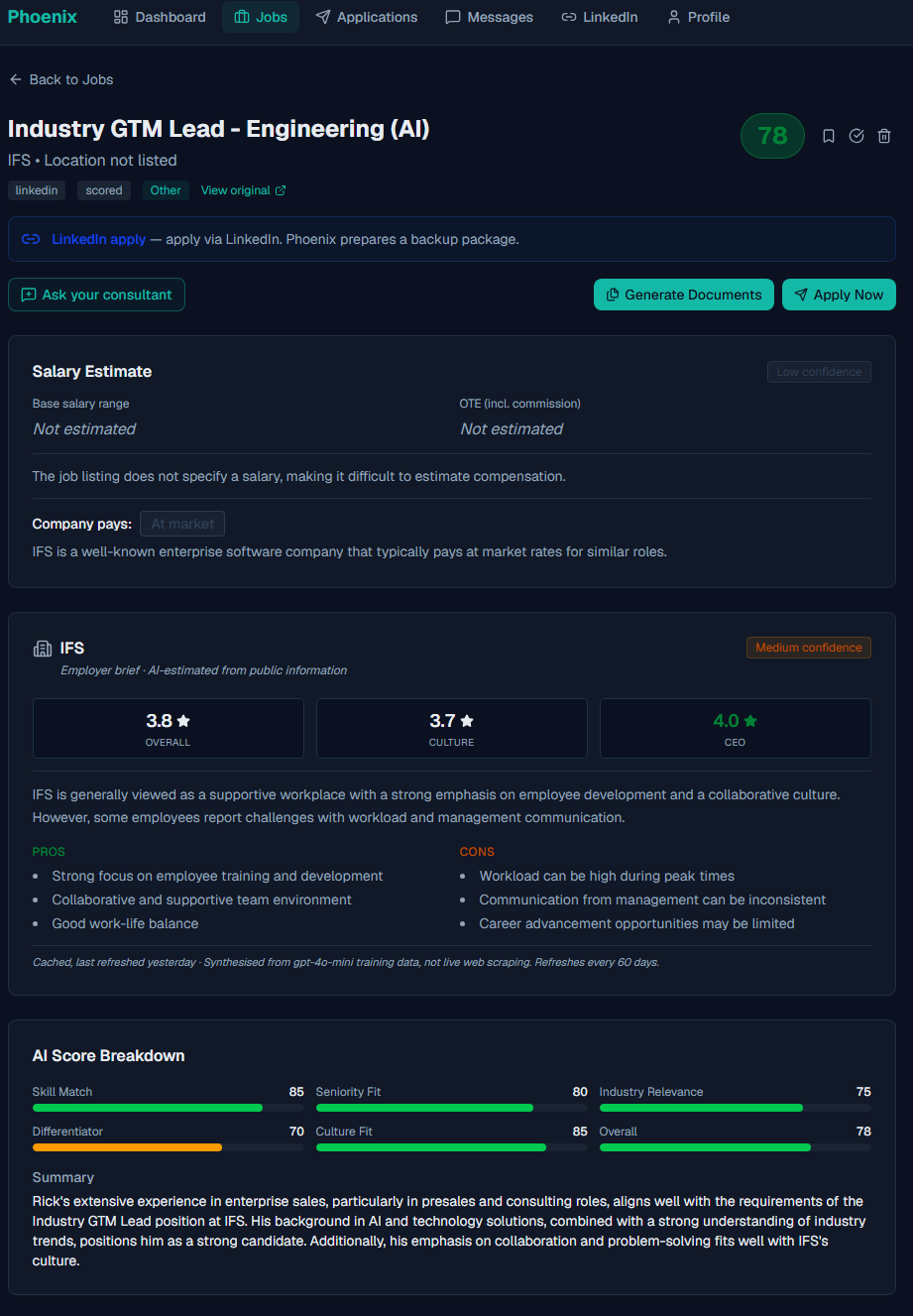Image resolution: width=913 pixels, height=1316 pixels.
Task: Go to the Applications tab
Action: tap(367, 17)
